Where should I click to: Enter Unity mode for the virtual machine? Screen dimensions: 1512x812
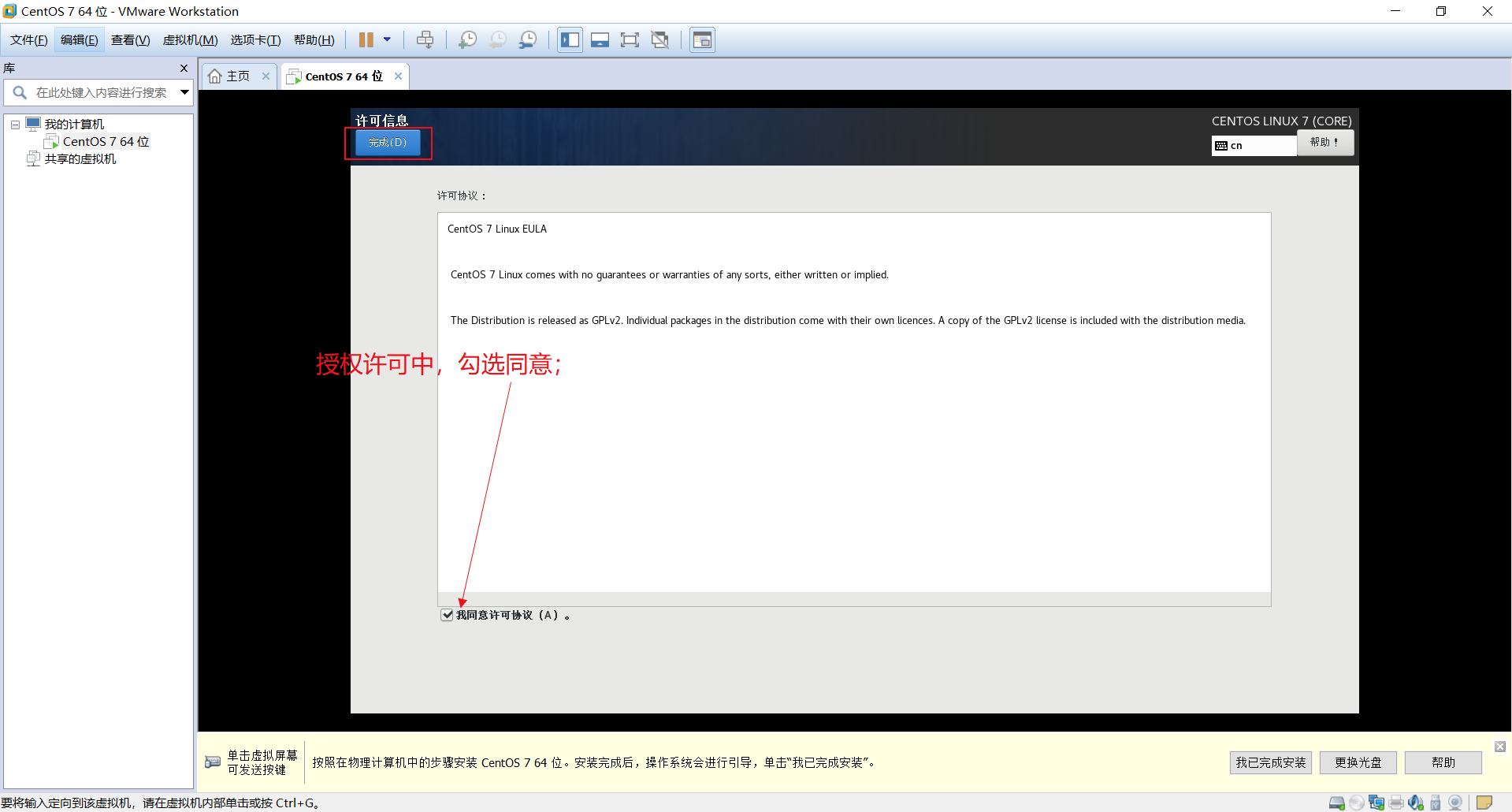[x=660, y=39]
